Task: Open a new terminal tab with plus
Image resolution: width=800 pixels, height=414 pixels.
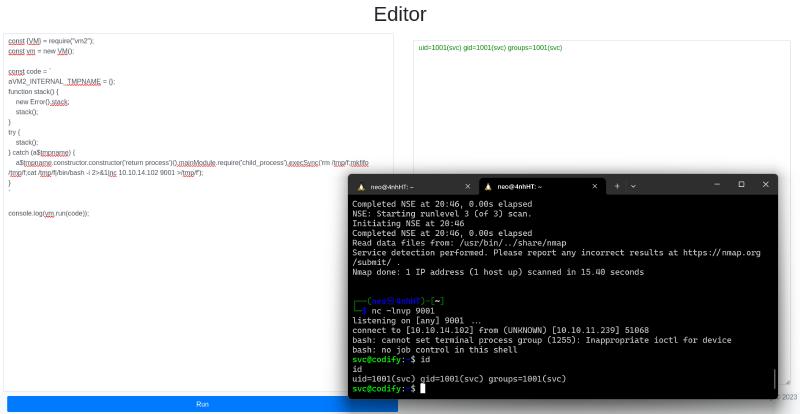Action: [x=617, y=186]
